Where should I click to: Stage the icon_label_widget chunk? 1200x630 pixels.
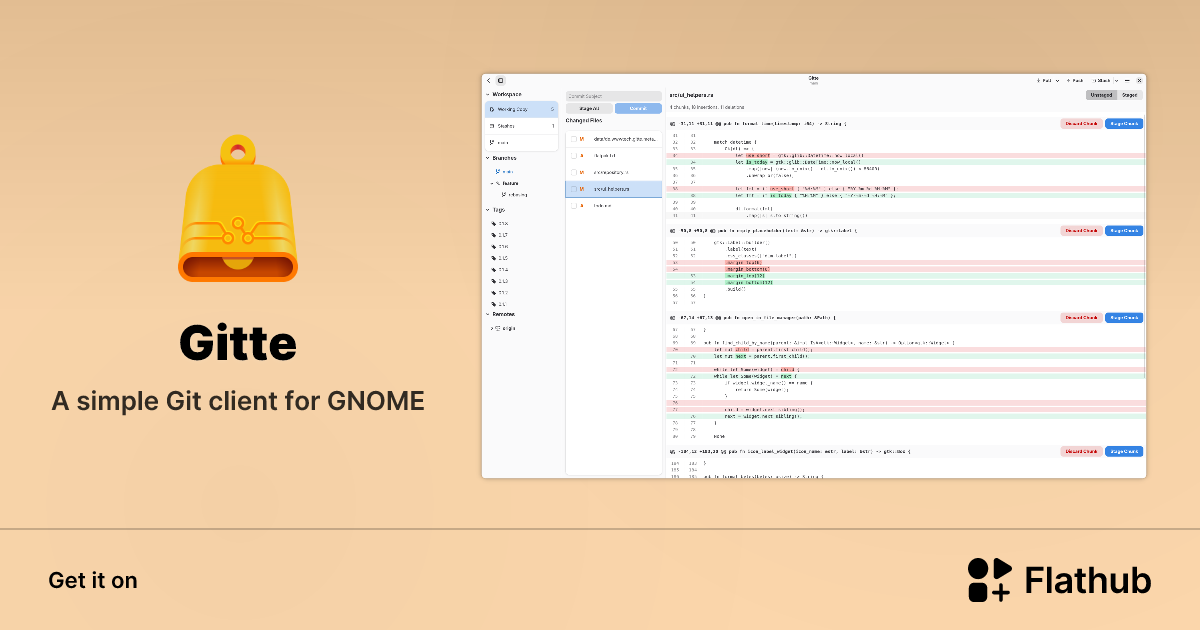pos(1124,452)
